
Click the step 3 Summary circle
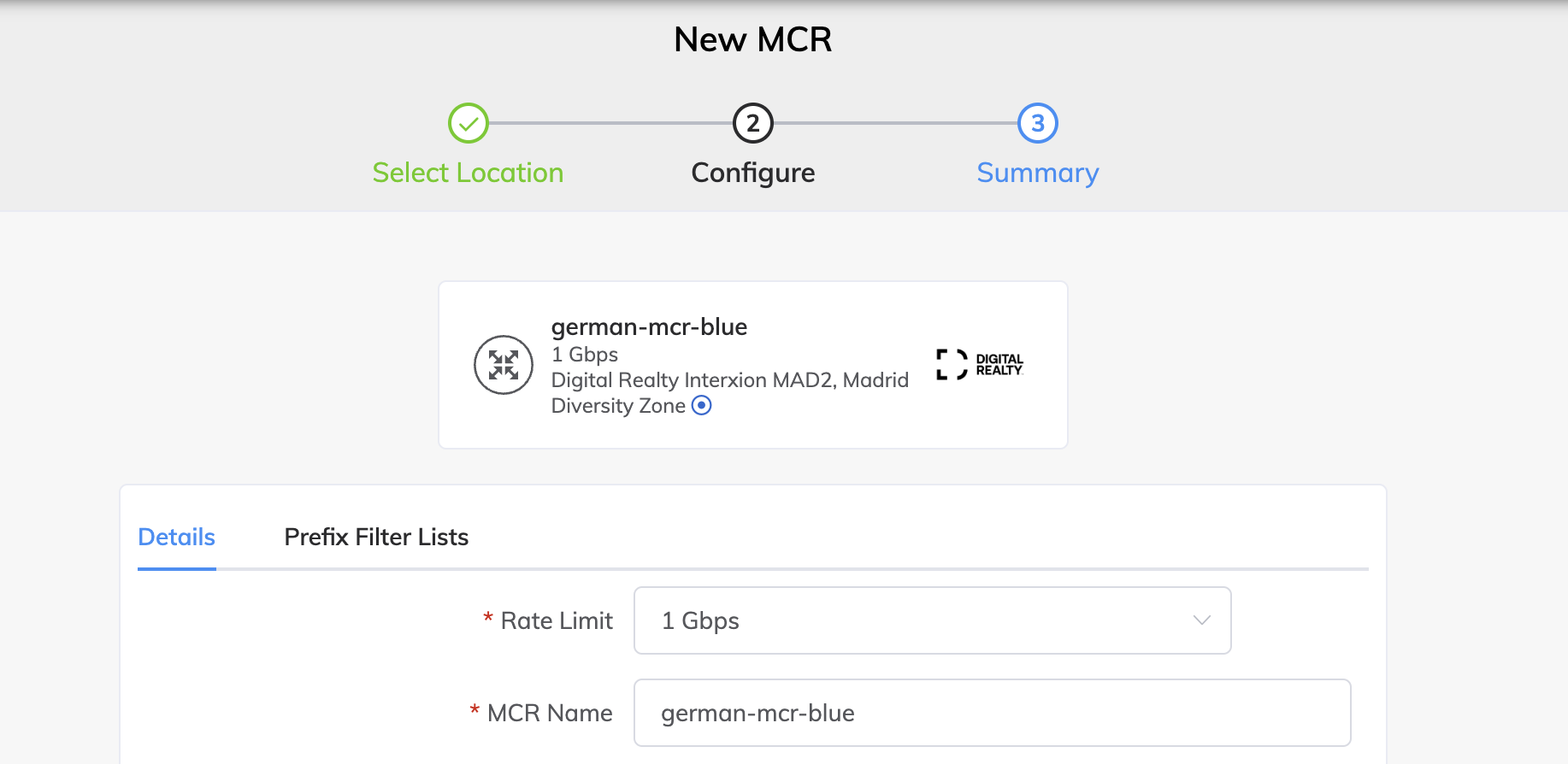[x=1037, y=123]
